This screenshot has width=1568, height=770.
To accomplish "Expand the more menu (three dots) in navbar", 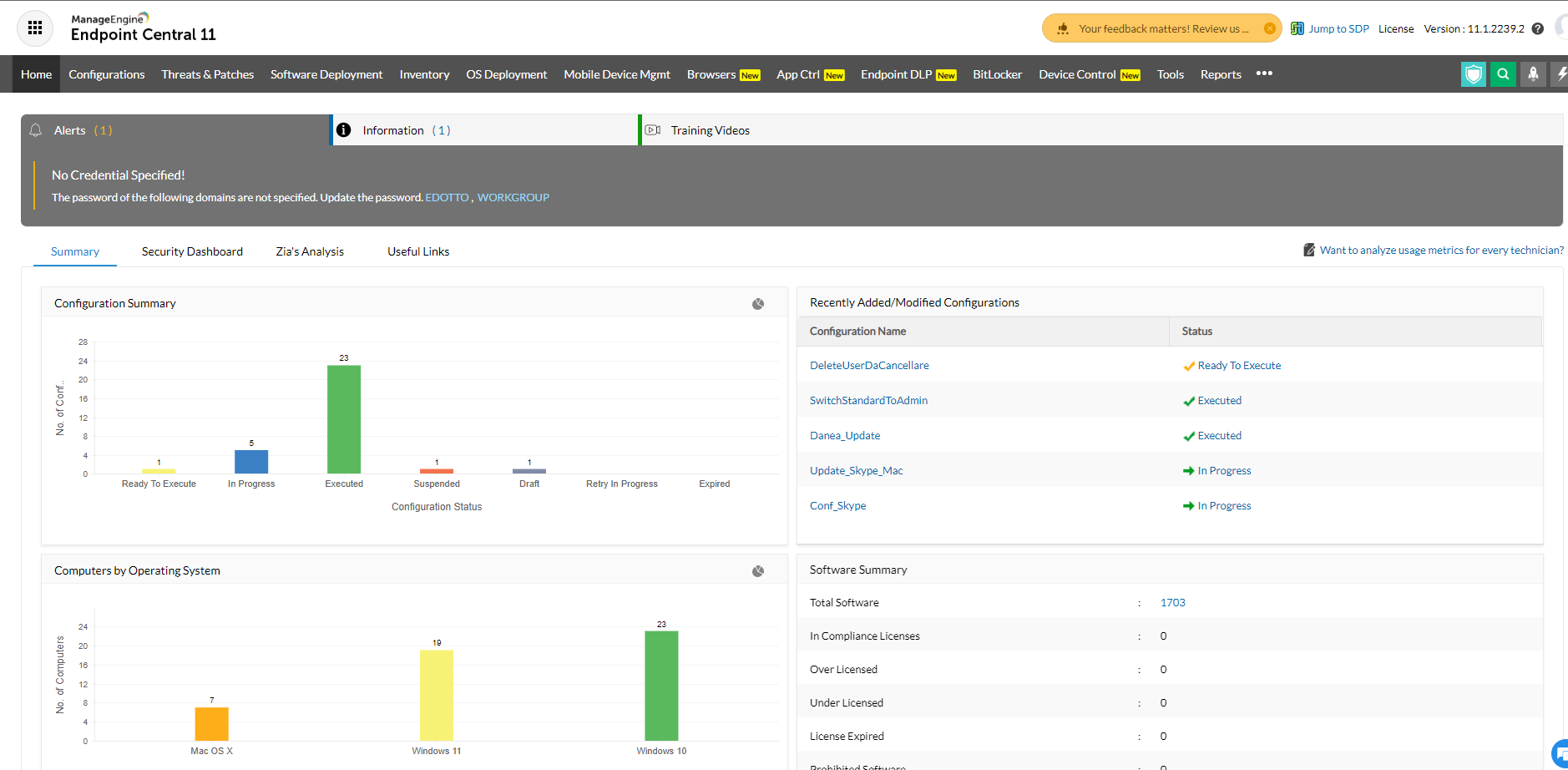I will point(1264,73).
